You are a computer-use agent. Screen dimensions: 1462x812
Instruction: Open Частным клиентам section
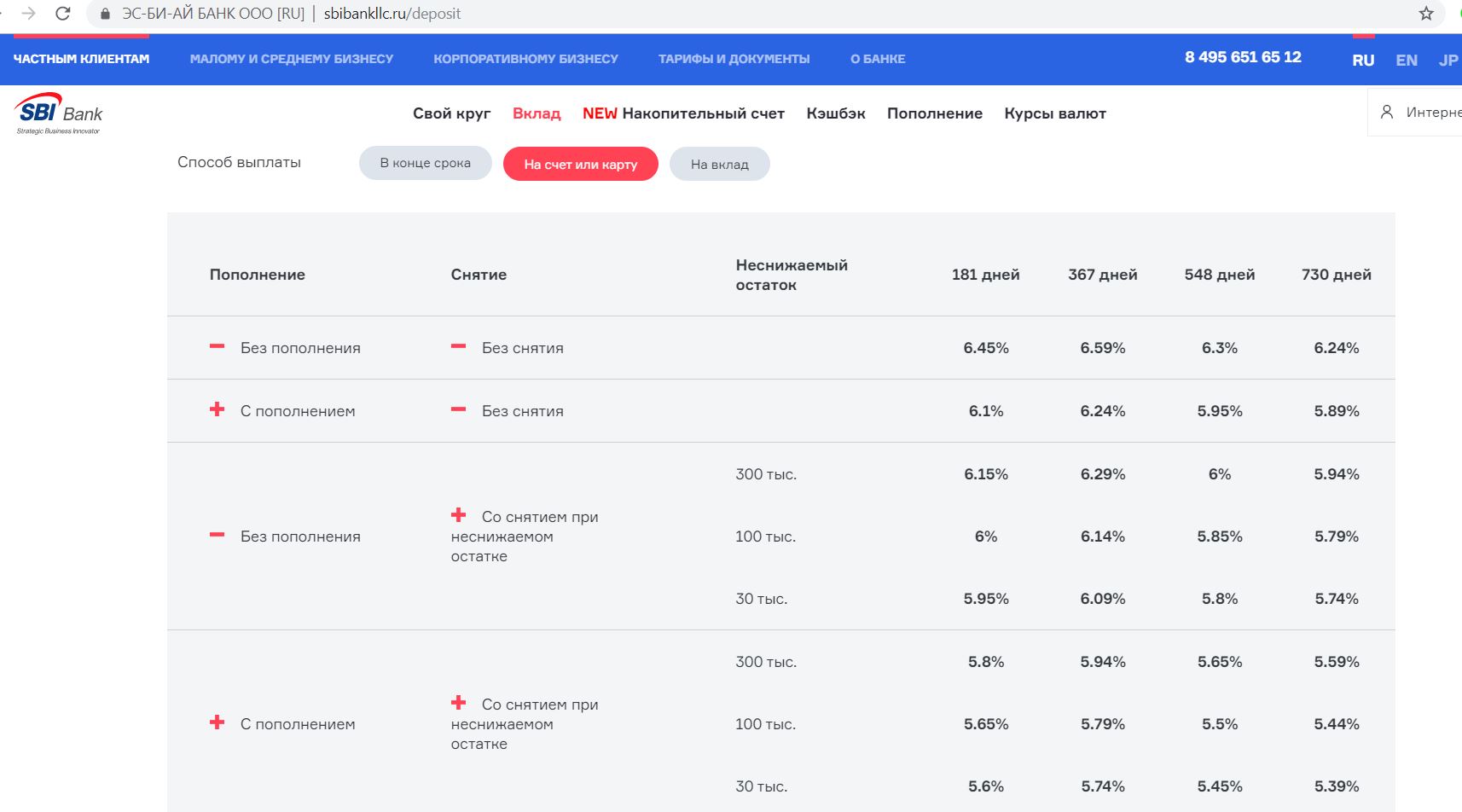point(81,59)
